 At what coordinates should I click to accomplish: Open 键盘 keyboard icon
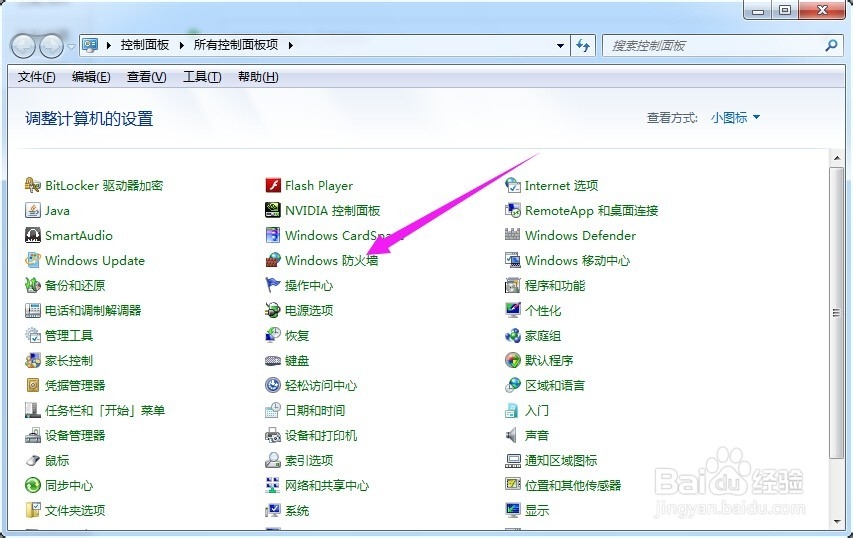coord(273,361)
